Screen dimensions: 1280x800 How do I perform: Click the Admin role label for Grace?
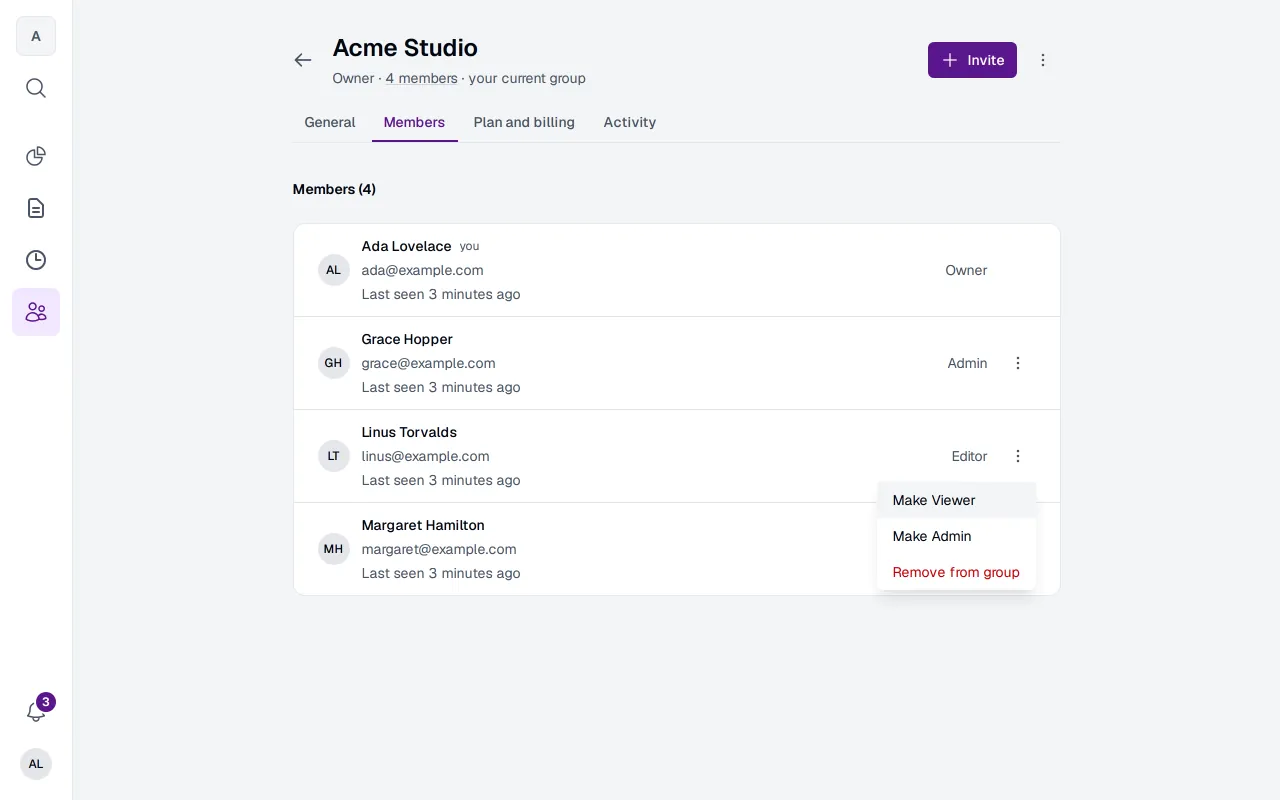point(967,363)
